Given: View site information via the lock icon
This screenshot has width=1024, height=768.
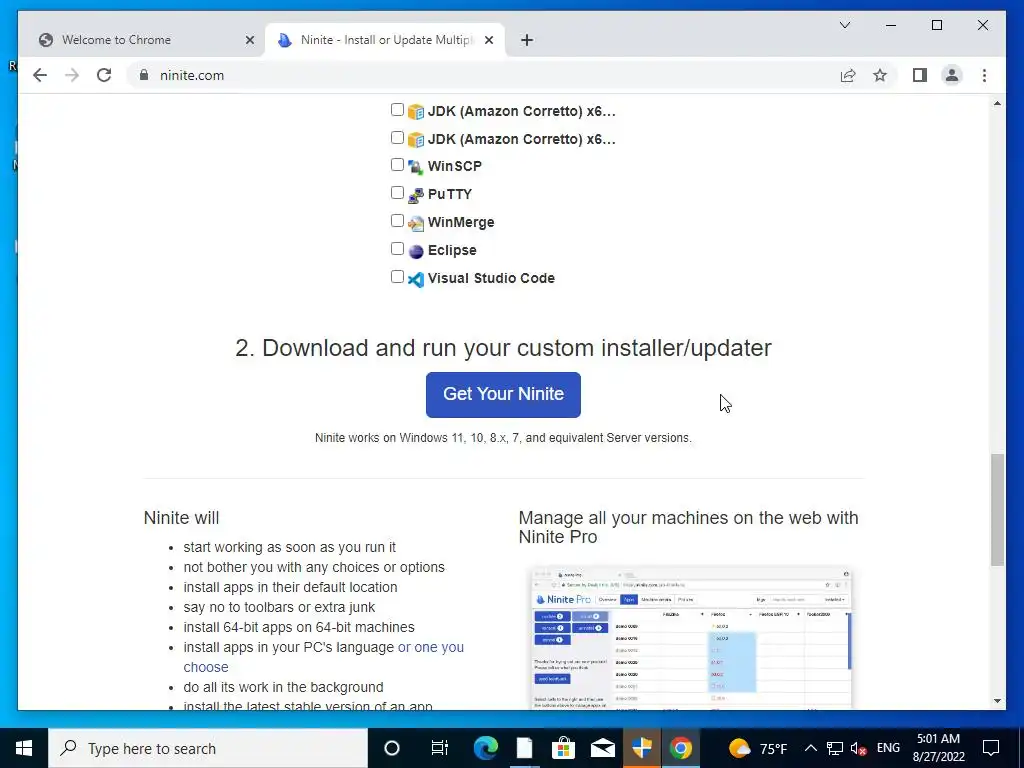Looking at the screenshot, I should (x=144, y=75).
